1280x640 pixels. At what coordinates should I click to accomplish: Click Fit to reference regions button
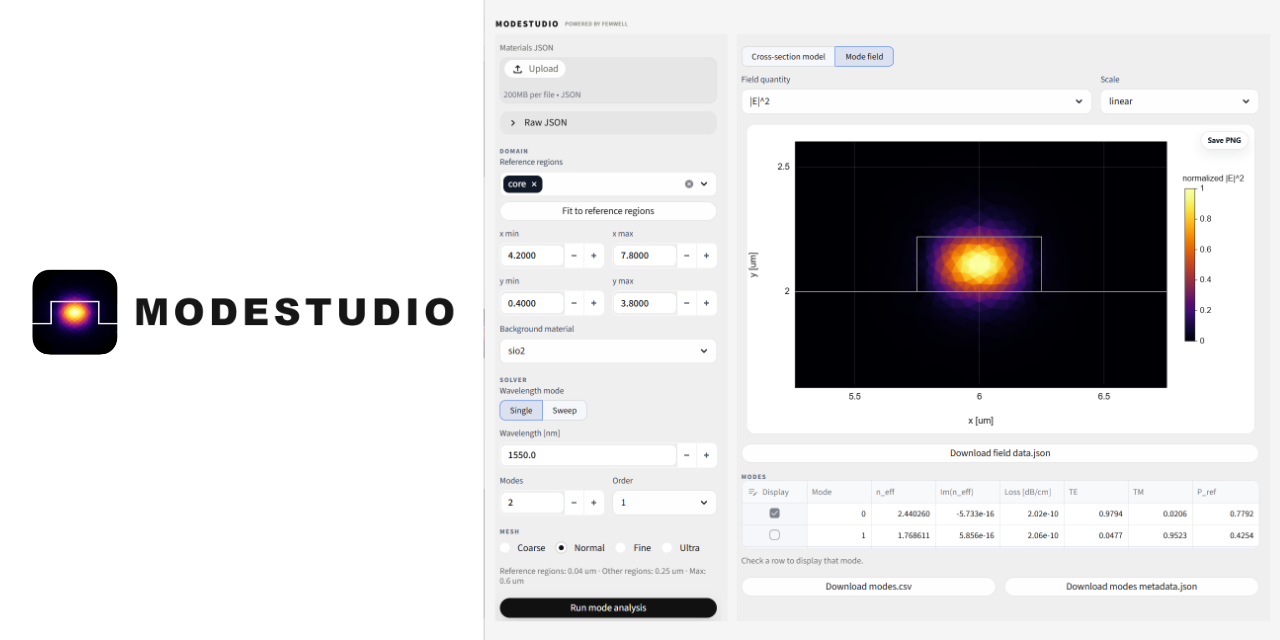pyautogui.click(x=608, y=211)
